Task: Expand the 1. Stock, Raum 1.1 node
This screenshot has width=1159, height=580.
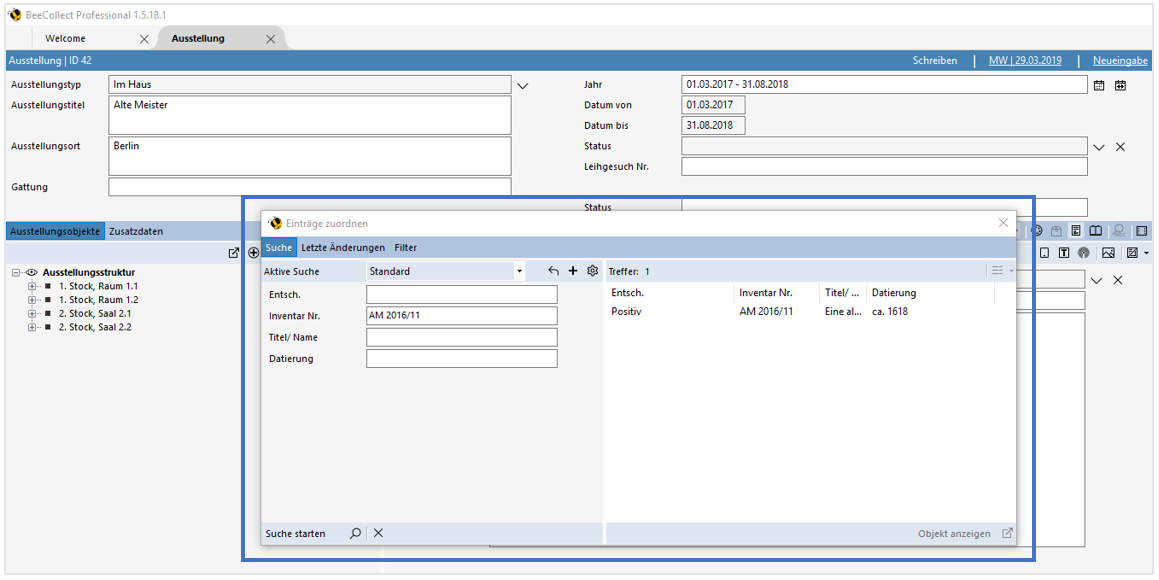Action: click(32, 286)
